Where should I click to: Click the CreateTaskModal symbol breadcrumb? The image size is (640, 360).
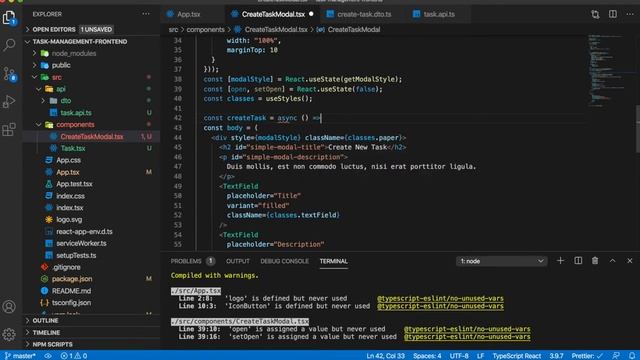tap(353, 30)
